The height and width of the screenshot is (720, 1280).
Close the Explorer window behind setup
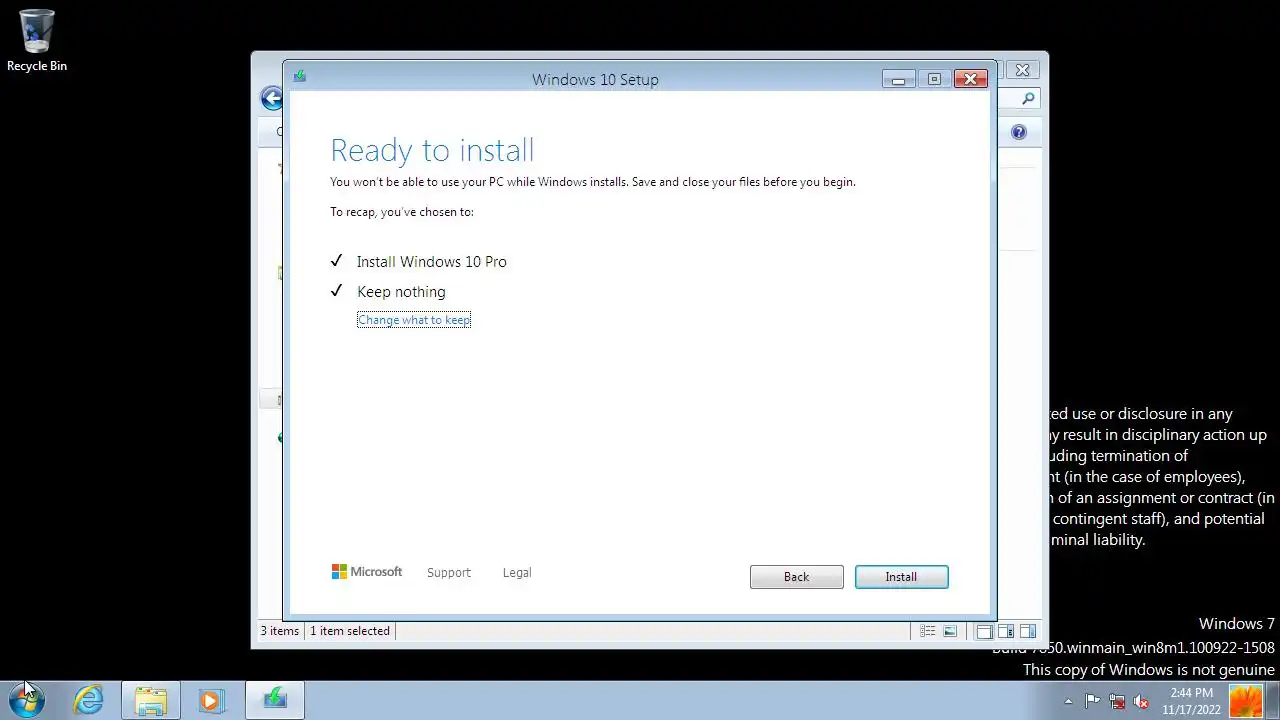point(1022,70)
